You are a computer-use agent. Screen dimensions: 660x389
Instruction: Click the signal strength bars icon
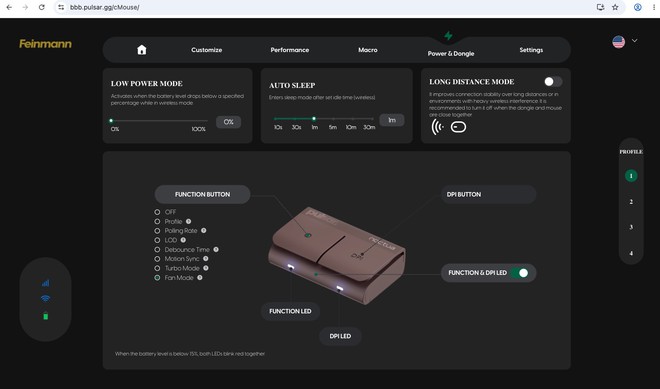[45, 283]
